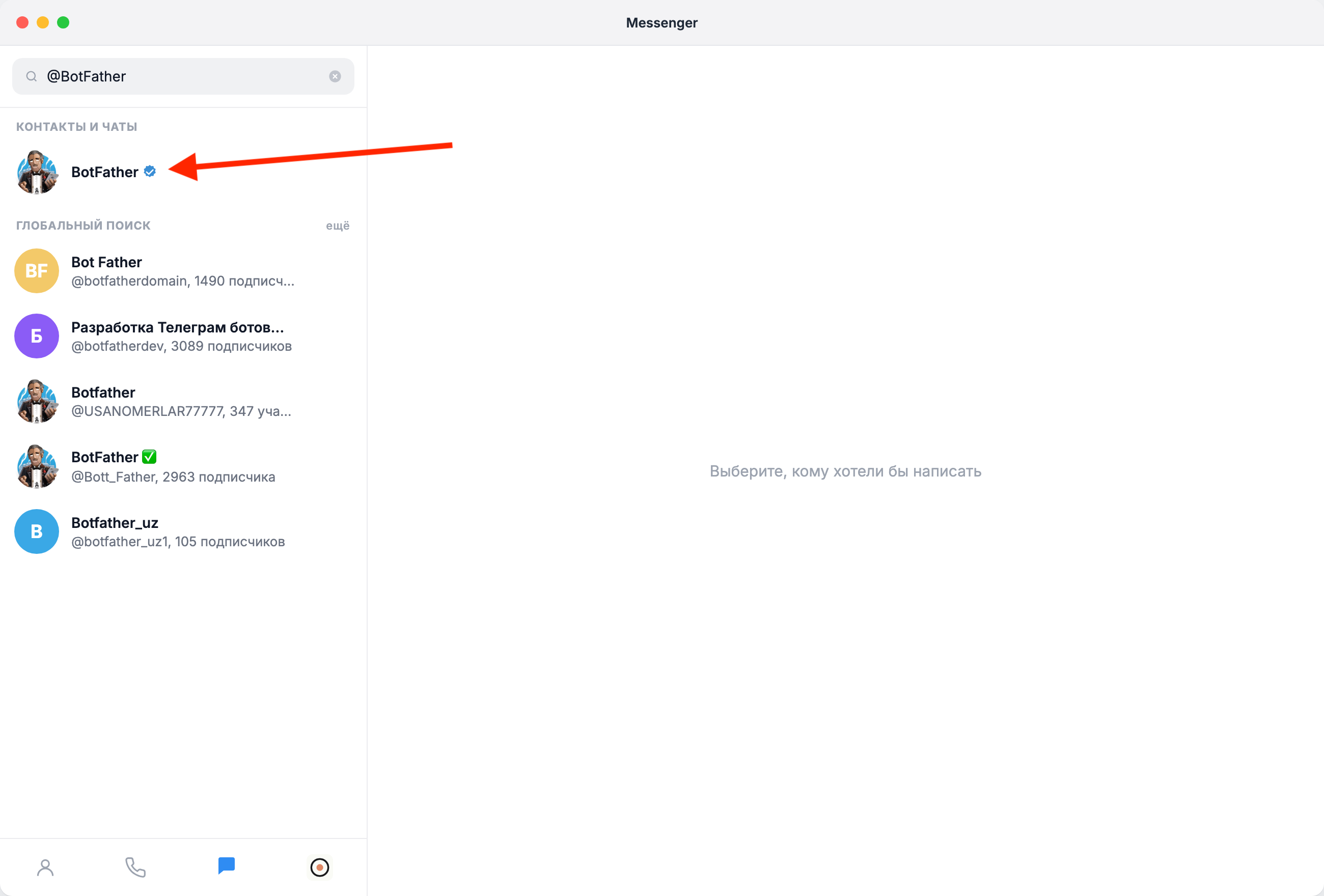Click the yellow BF avatar

37,271
